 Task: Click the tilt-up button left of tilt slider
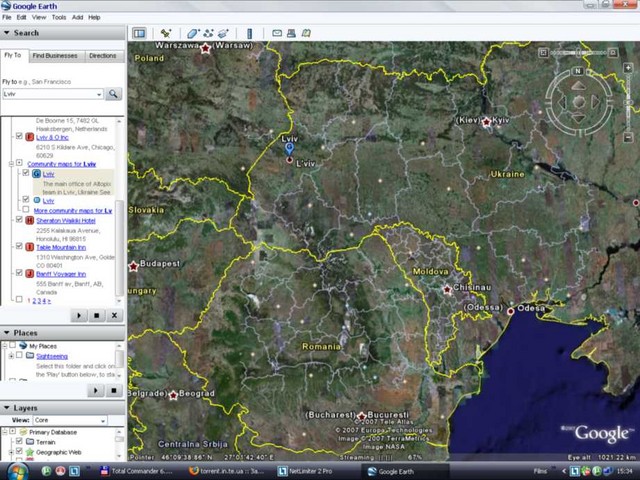click(543, 53)
